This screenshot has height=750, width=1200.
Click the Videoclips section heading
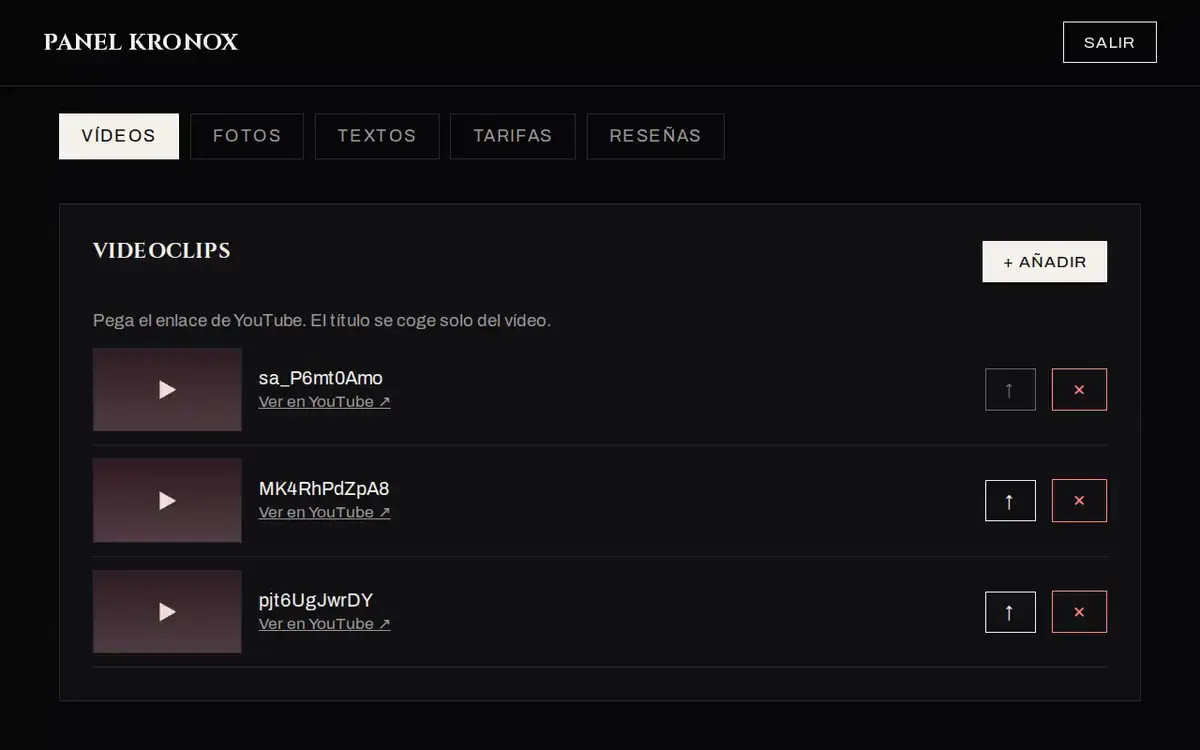[162, 250]
